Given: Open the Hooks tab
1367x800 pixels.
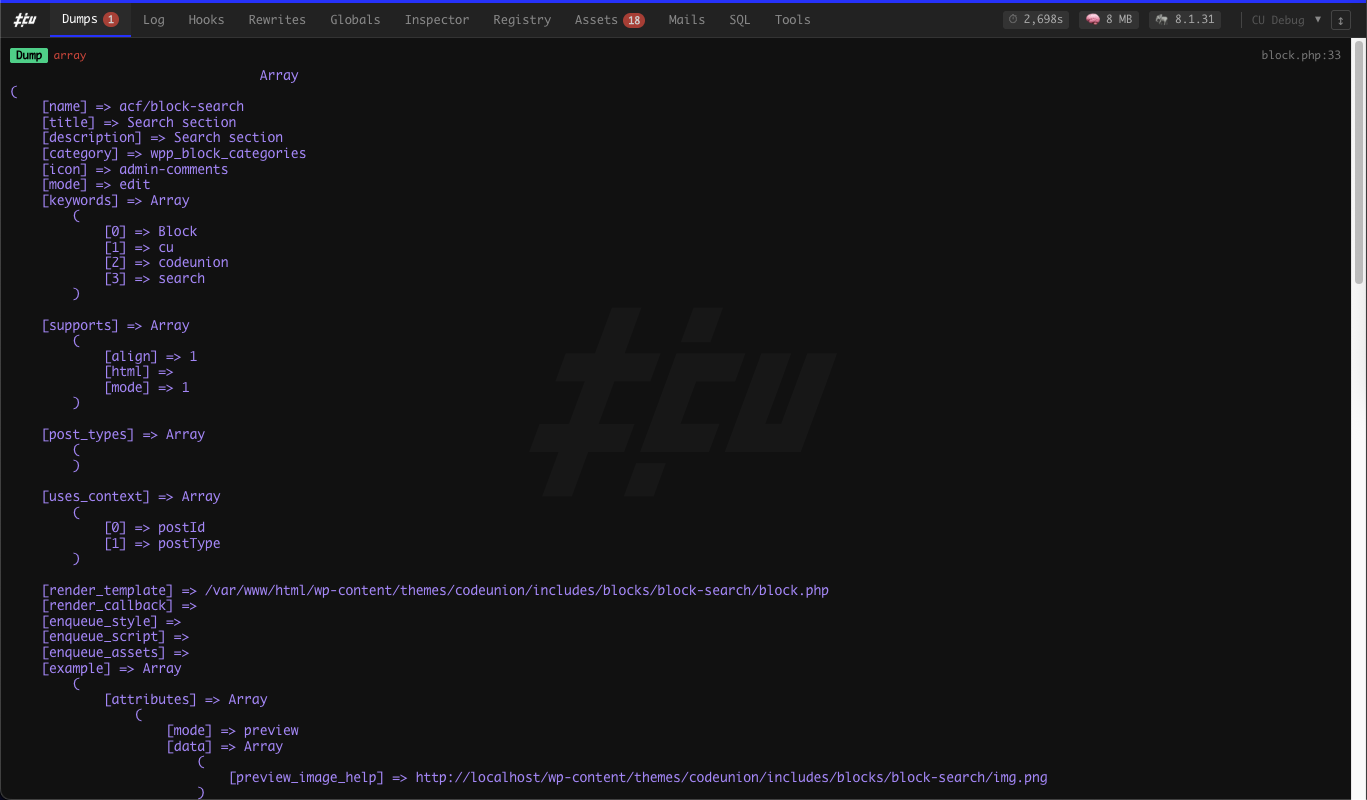Looking at the screenshot, I should [206, 20].
